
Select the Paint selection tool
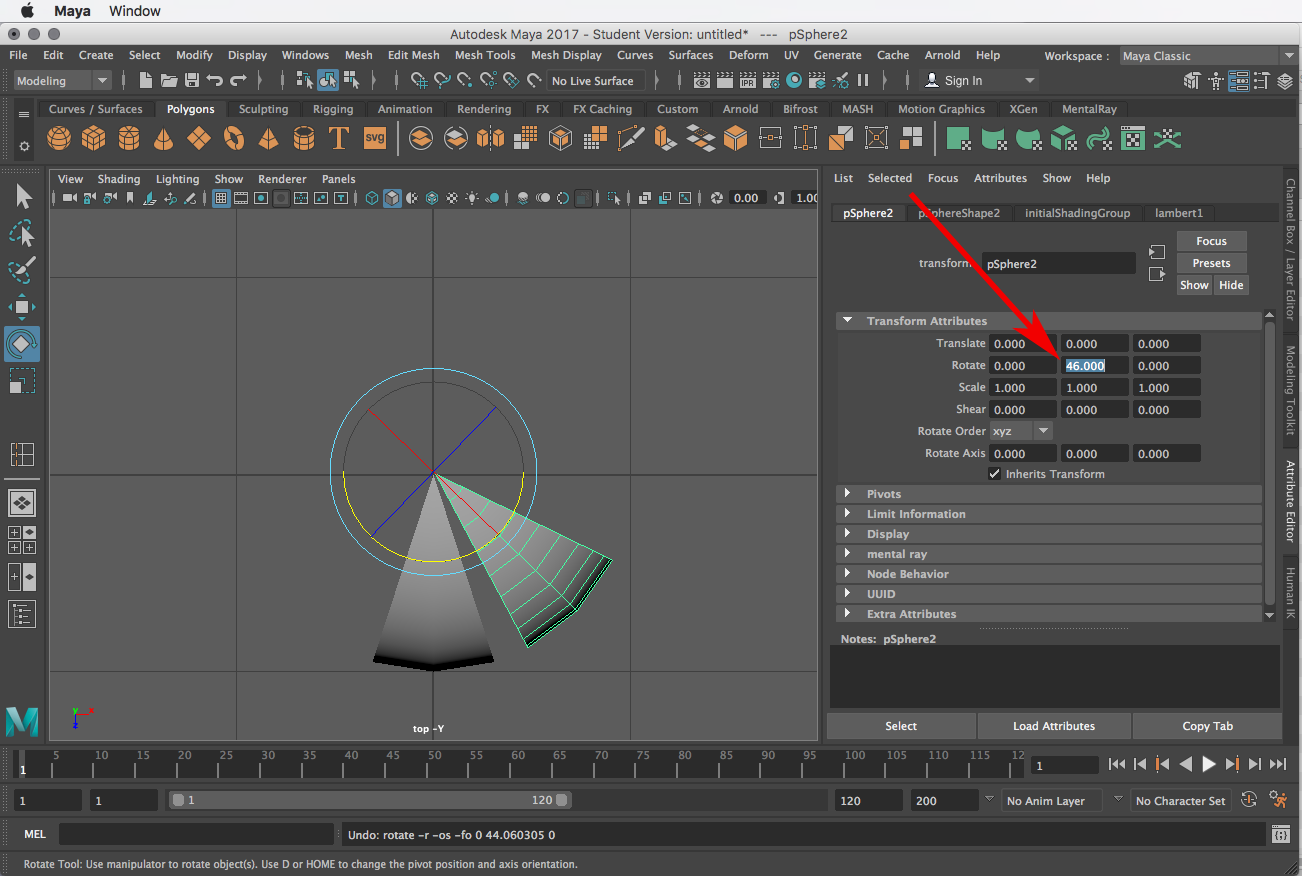tap(23, 270)
